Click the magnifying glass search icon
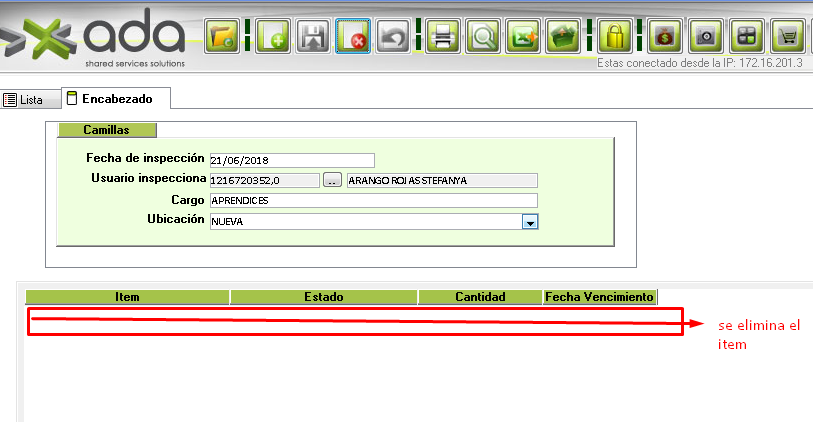This screenshot has height=422, width=813. coord(483,36)
